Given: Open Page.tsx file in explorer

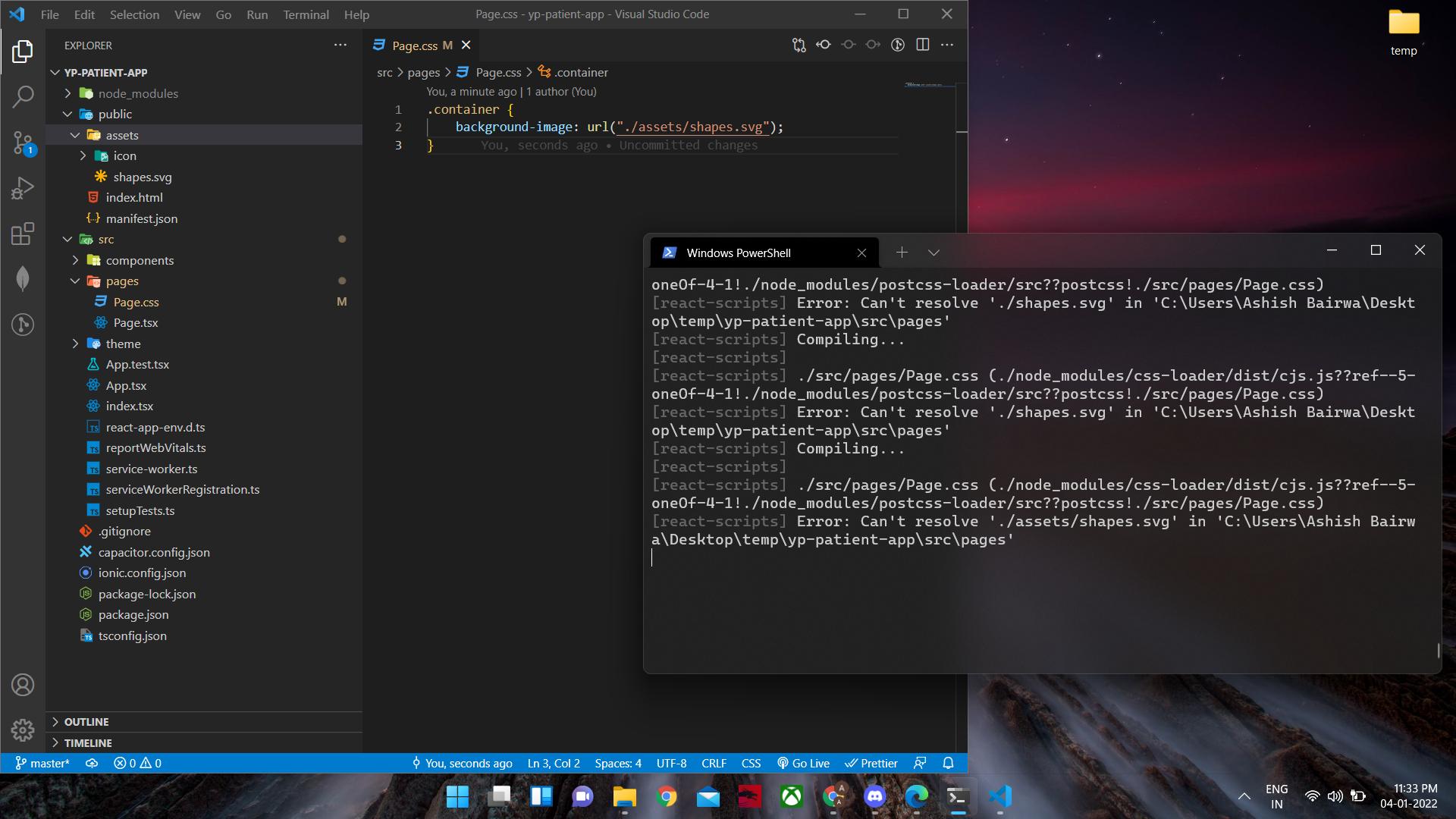Looking at the screenshot, I should click(x=203, y=322).
